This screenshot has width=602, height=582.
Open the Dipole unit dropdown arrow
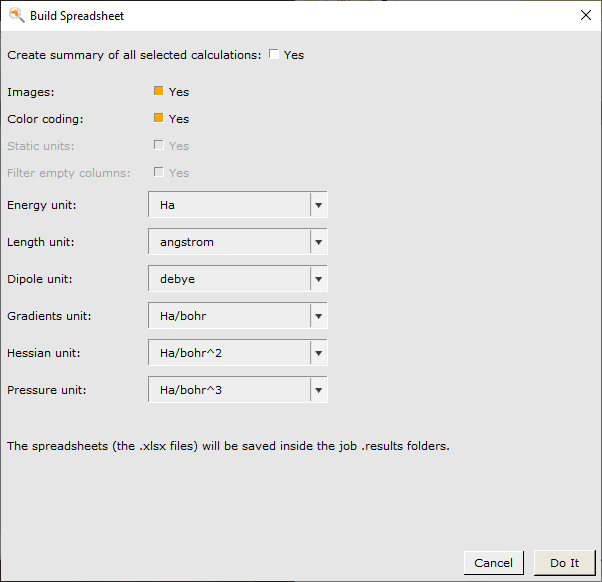pyautogui.click(x=318, y=279)
